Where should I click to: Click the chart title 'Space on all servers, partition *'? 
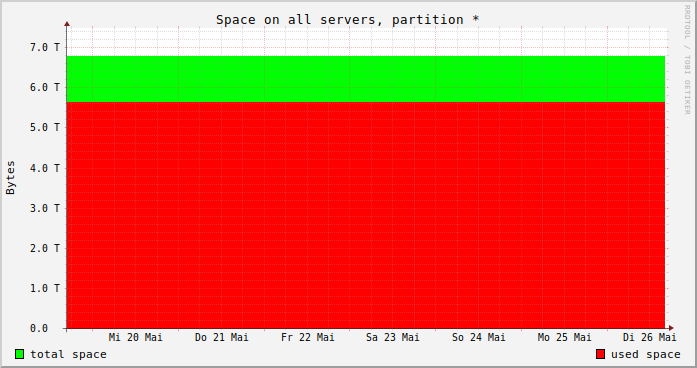(348, 20)
